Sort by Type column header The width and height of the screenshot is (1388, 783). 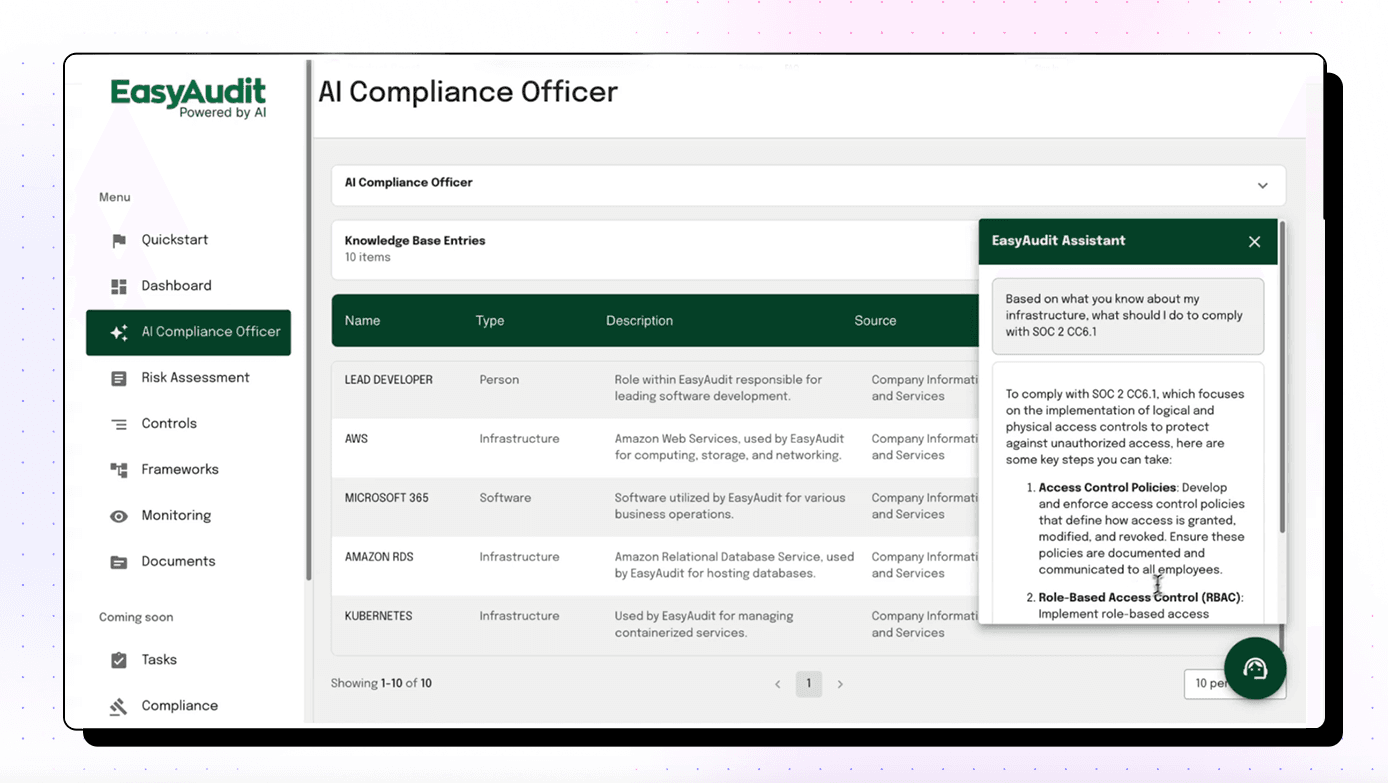[x=490, y=321]
